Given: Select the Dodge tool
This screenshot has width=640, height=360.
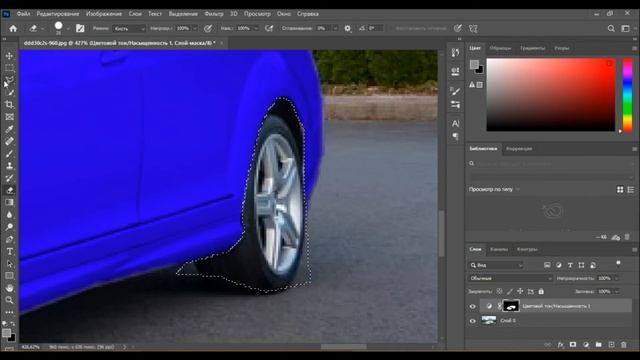Looking at the screenshot, I should [x=9, y=227].
